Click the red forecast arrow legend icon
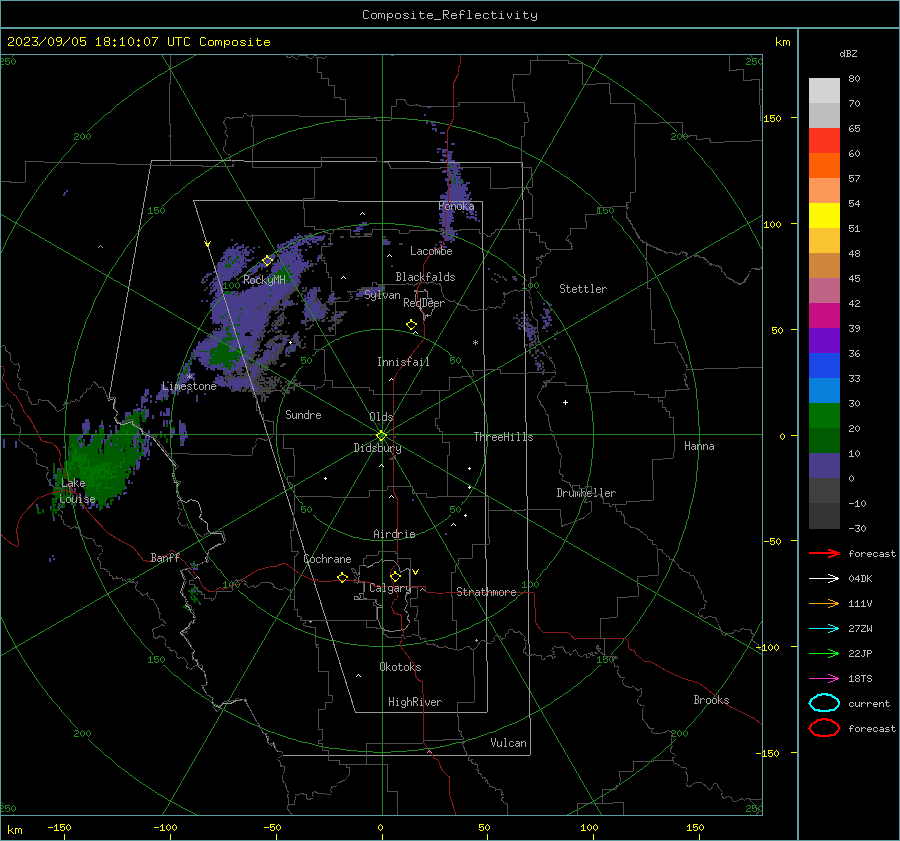Image resolution: width=900 pixels, height=841 pixels. point(824,553)
